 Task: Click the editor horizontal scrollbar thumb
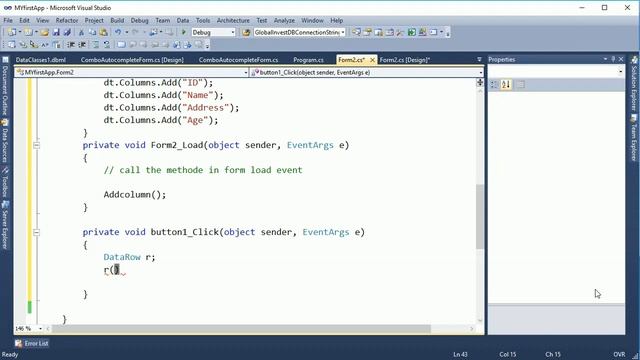point(241,329)
